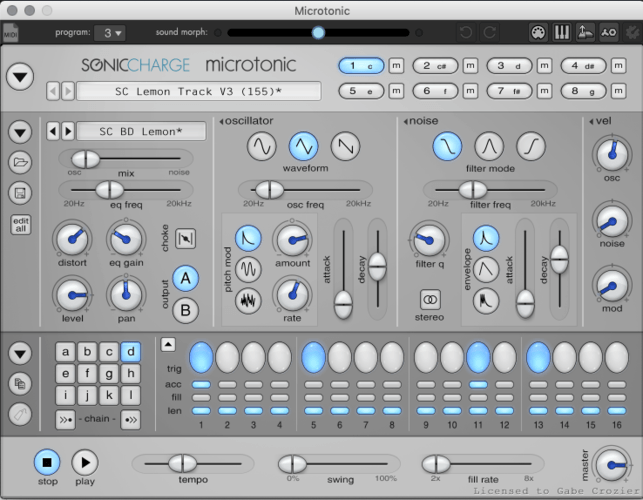
Task: Click the copy pattern icon
Action: (x=20, y=384)
